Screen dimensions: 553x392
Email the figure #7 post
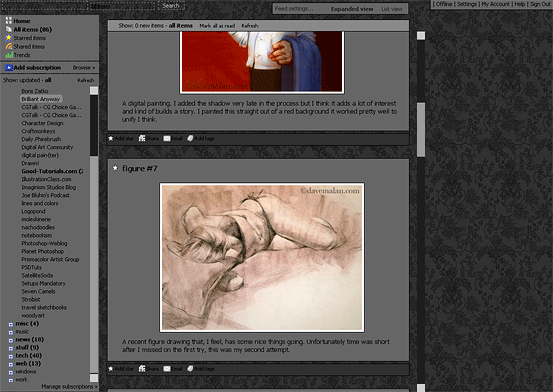click(x=173, y=369)
